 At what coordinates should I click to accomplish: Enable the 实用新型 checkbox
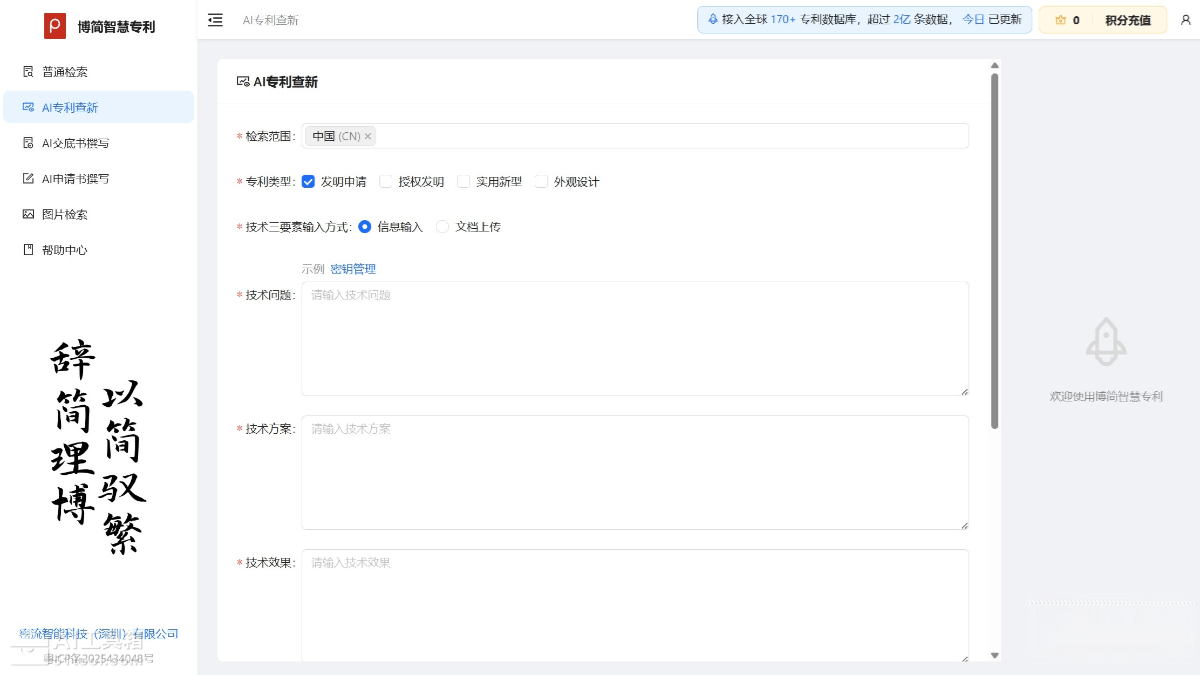(x=464, y=182)
